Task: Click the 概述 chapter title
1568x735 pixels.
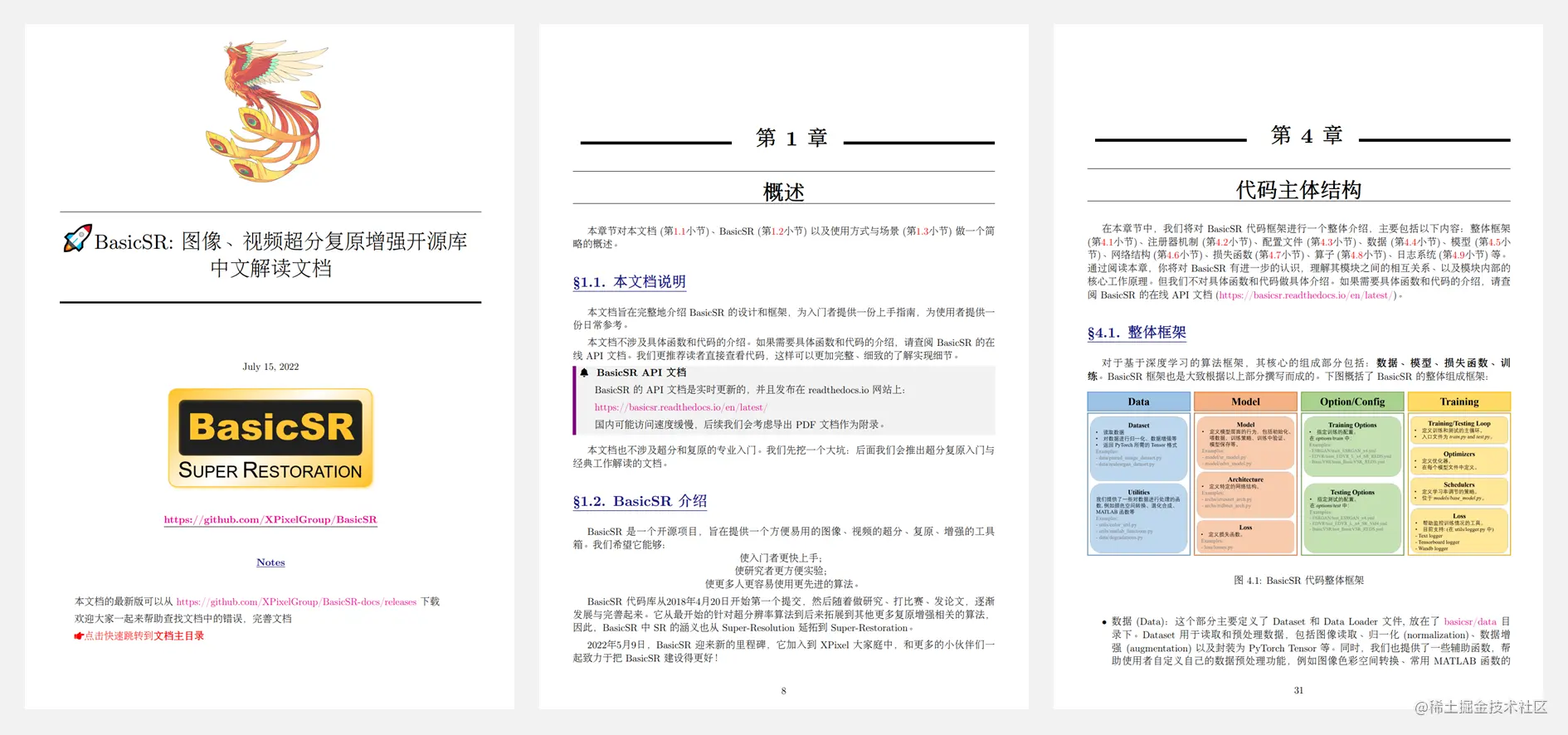Action: tap(784, 192)
